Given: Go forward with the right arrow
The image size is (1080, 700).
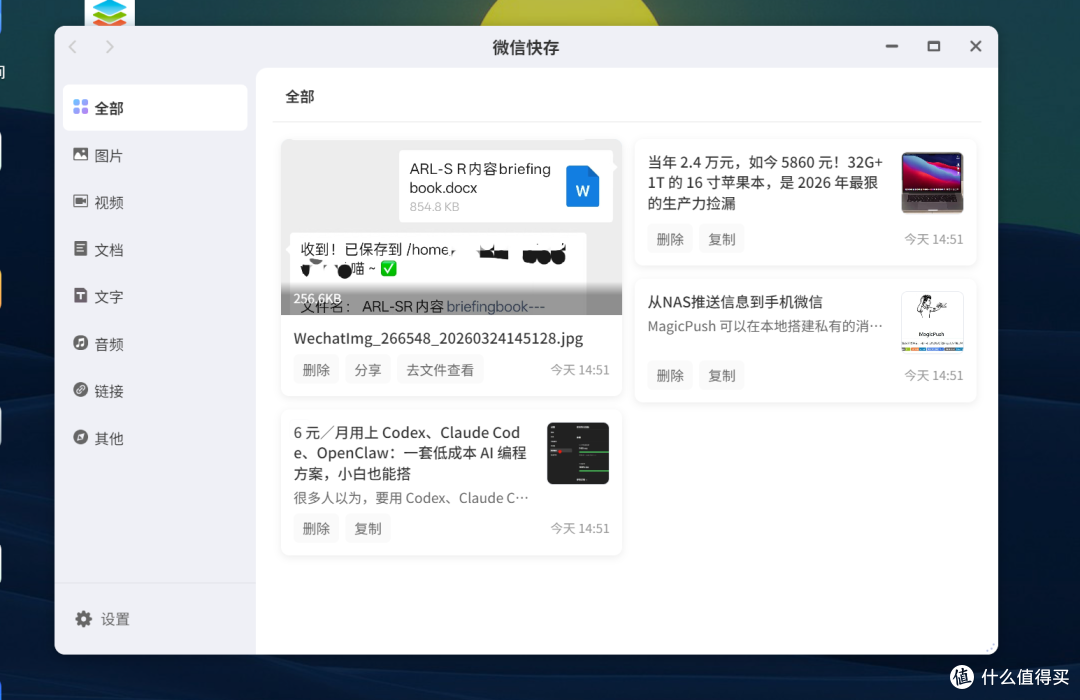Looking at the screenshot, I should click(110, 47).
